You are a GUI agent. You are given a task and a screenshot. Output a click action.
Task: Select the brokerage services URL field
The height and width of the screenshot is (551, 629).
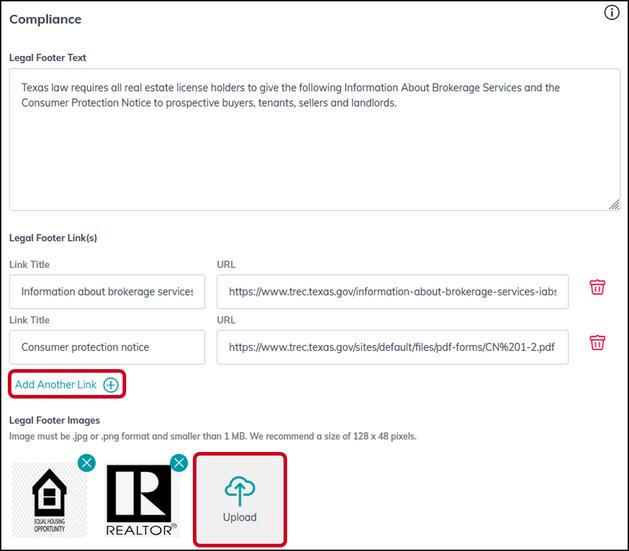point(392,292)
